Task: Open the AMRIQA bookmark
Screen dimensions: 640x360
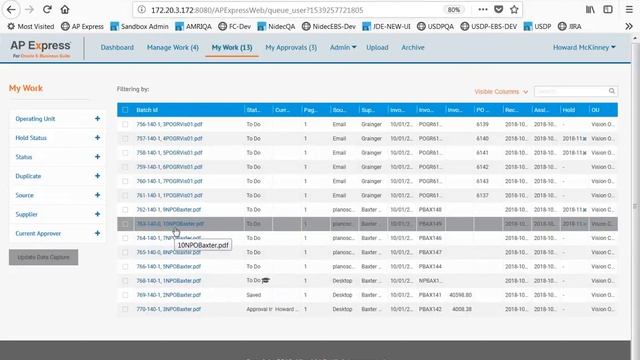Action: point(193,27)
